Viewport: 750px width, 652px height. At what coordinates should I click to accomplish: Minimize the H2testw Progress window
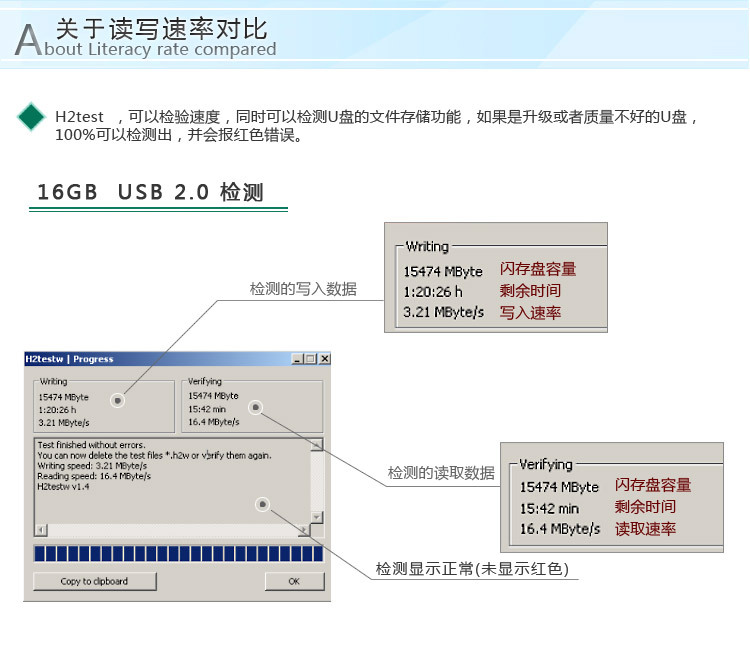click(298, 359)
